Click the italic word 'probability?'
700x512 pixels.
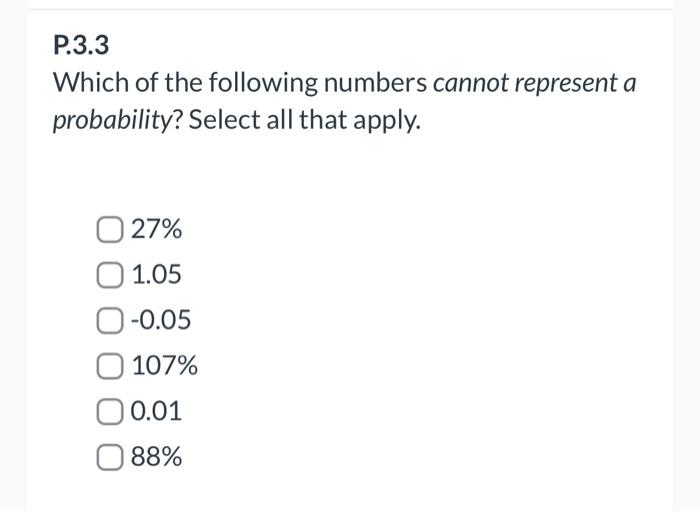click(x=117, y=121)
